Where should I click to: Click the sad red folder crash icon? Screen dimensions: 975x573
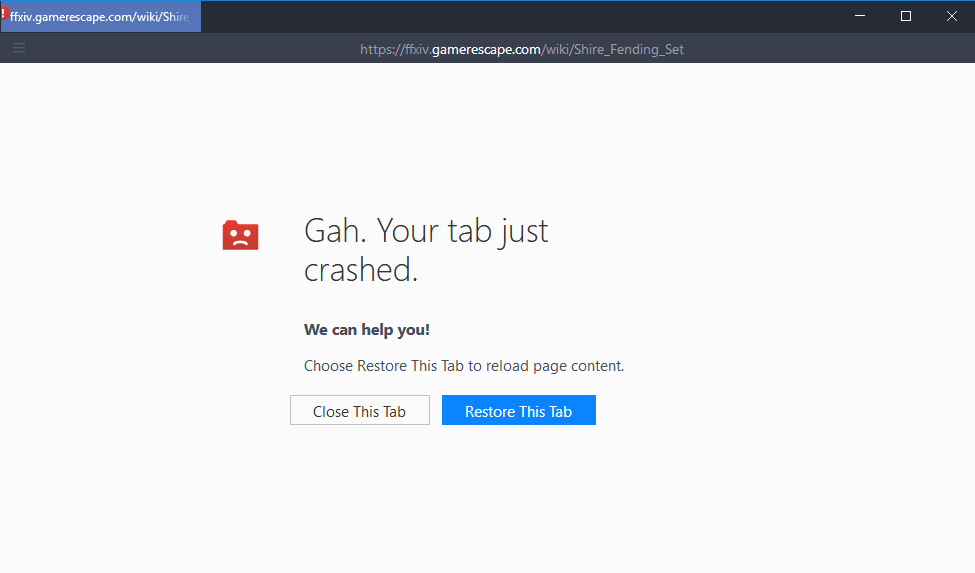coord(241,236)
